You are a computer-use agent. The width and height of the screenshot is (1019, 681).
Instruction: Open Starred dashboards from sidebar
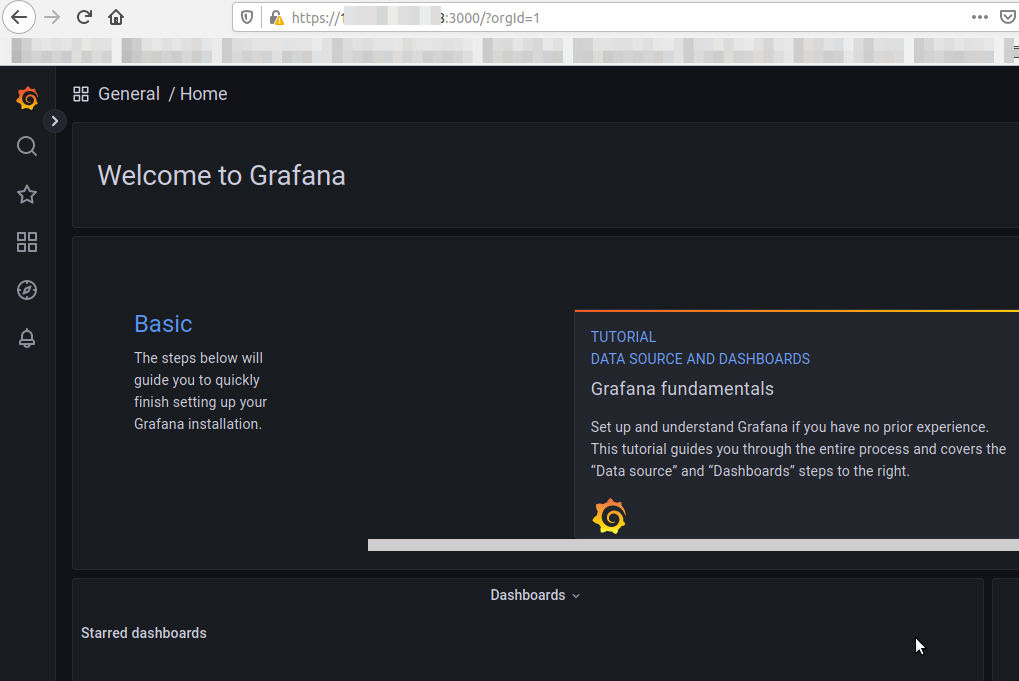click(x=27, y=195)
